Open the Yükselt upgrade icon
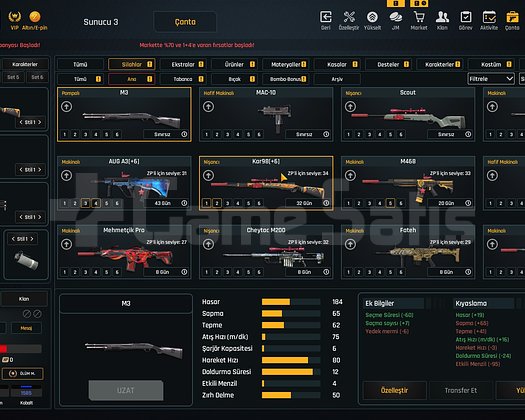The image size is (525, 420). [372, 17]
